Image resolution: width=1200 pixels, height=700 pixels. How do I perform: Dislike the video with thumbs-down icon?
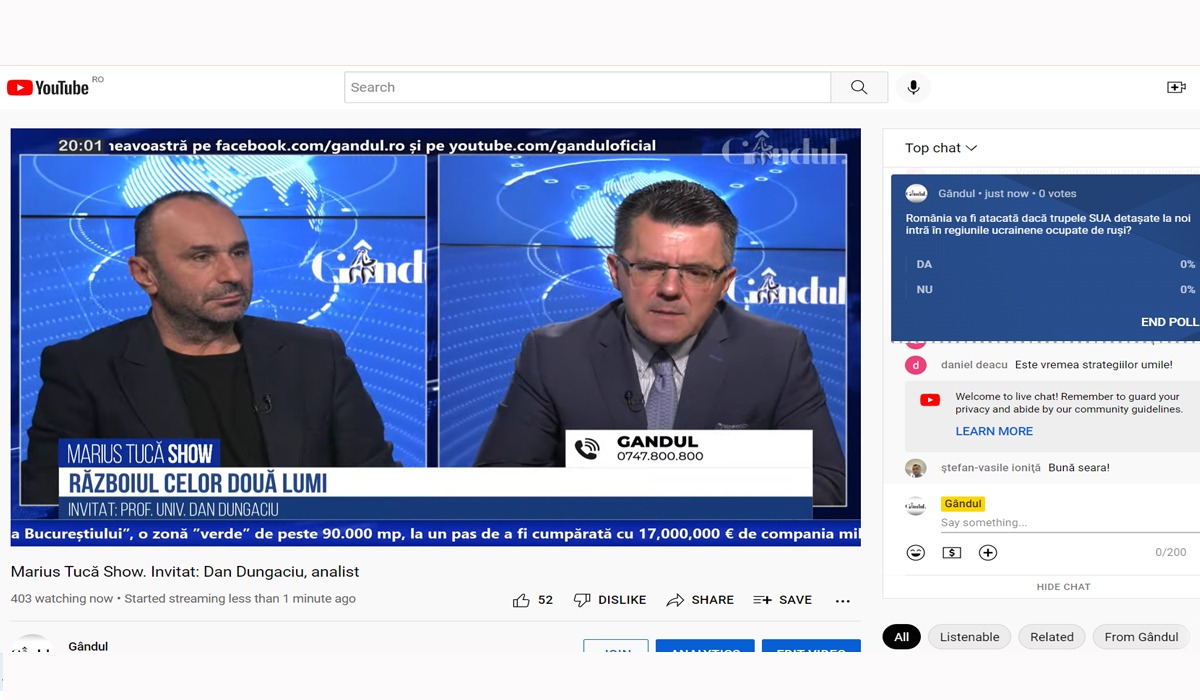[x=582, y=600]
